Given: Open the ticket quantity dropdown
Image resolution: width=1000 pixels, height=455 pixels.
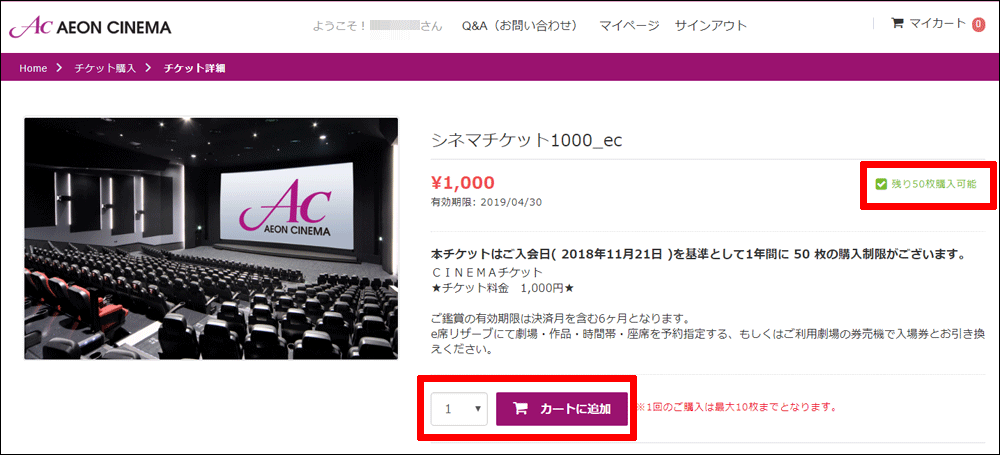Looking at the screenshot, I should (x=459, y=409).
